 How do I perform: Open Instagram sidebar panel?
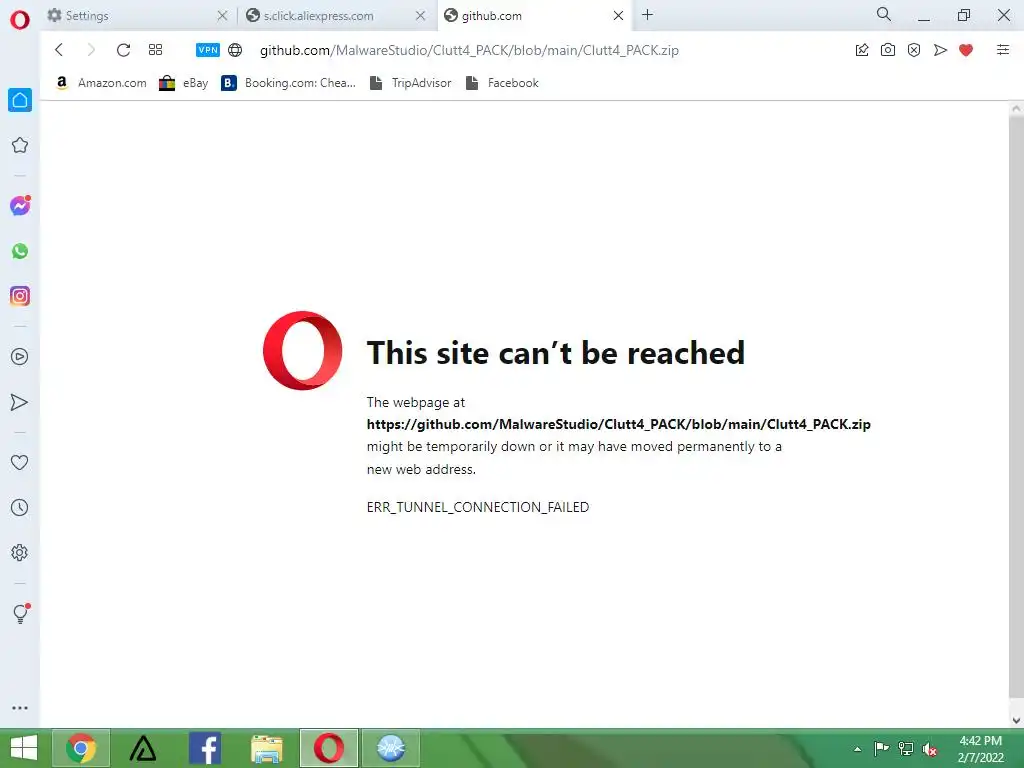[20, 296]
